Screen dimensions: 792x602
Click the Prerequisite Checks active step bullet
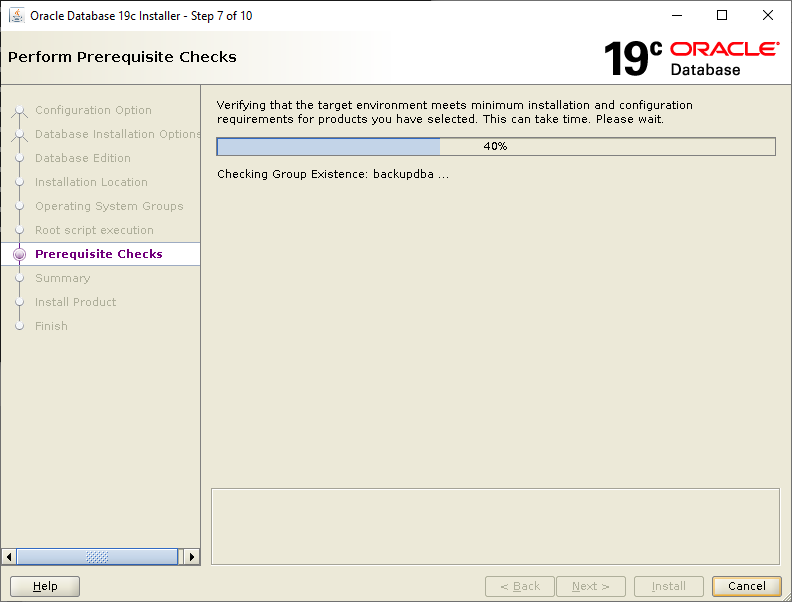[20, 255]
